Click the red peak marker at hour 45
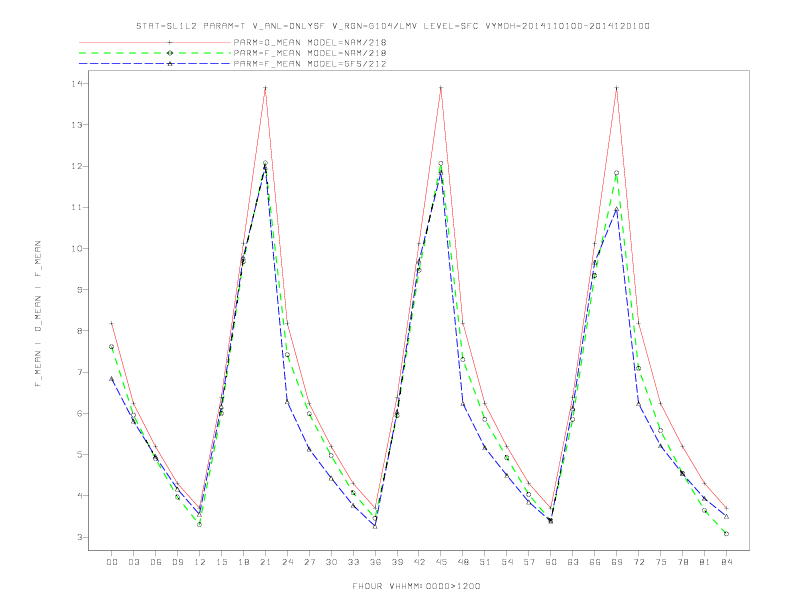The image size is (792, 612). [x=441, y=88]
